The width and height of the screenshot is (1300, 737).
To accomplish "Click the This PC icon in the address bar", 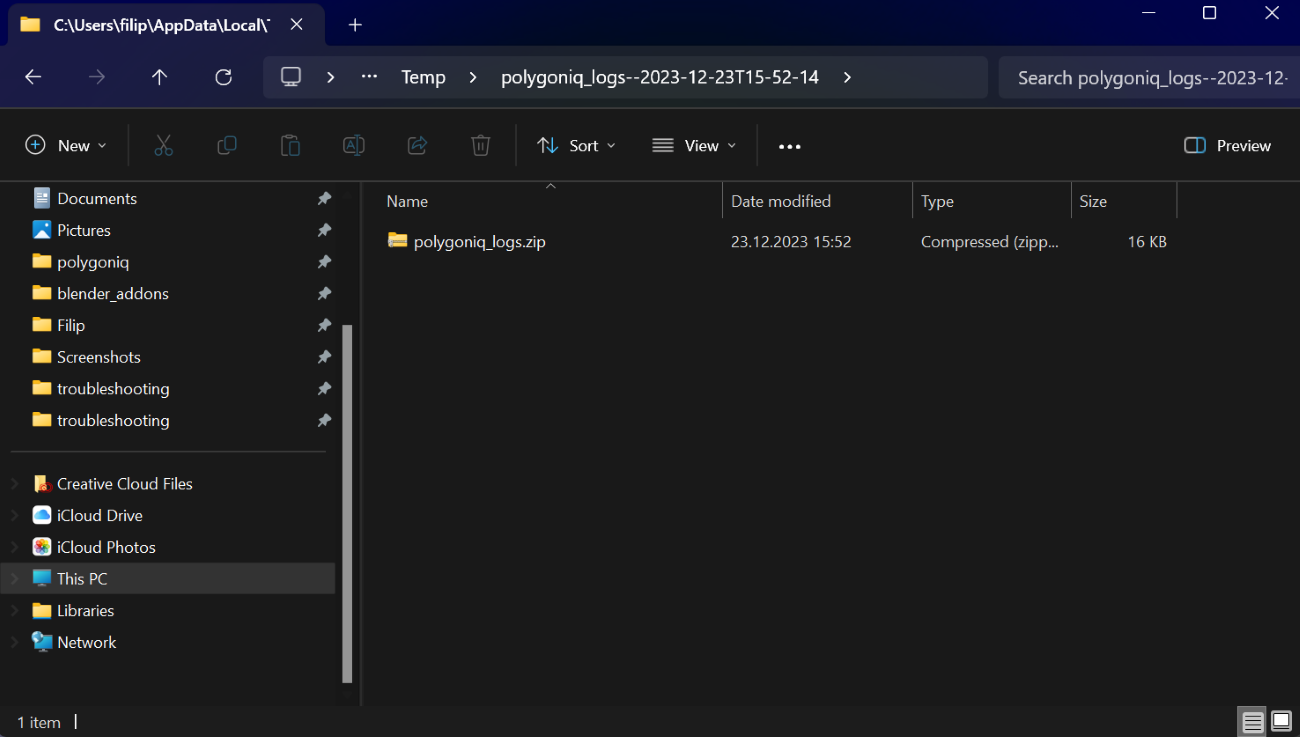I will coord(289,76).
